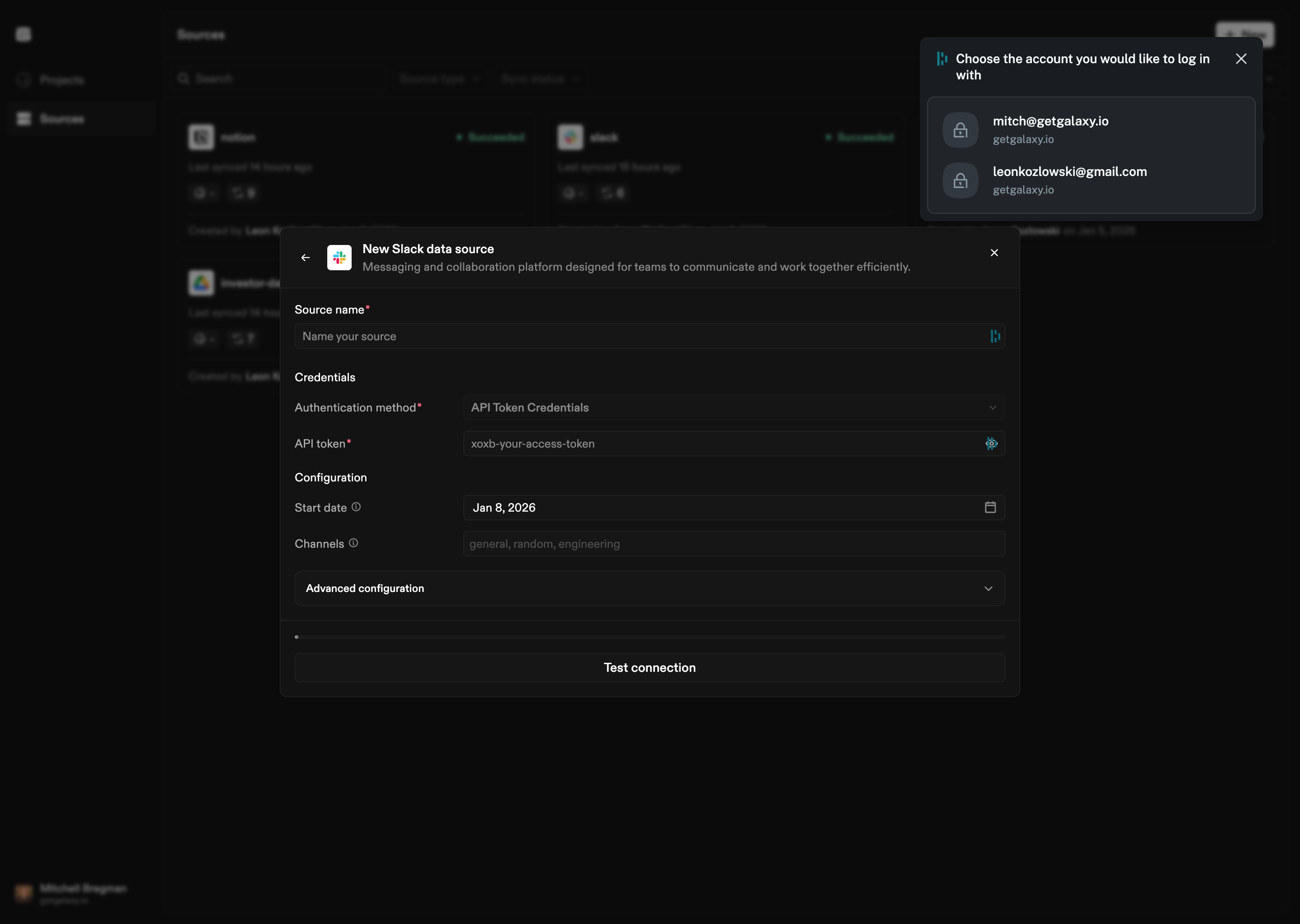The width and height of the screenshot is (1300, 924).
Task: Click the Slack logo in the dialog header
Action: [x=339, y=257]
